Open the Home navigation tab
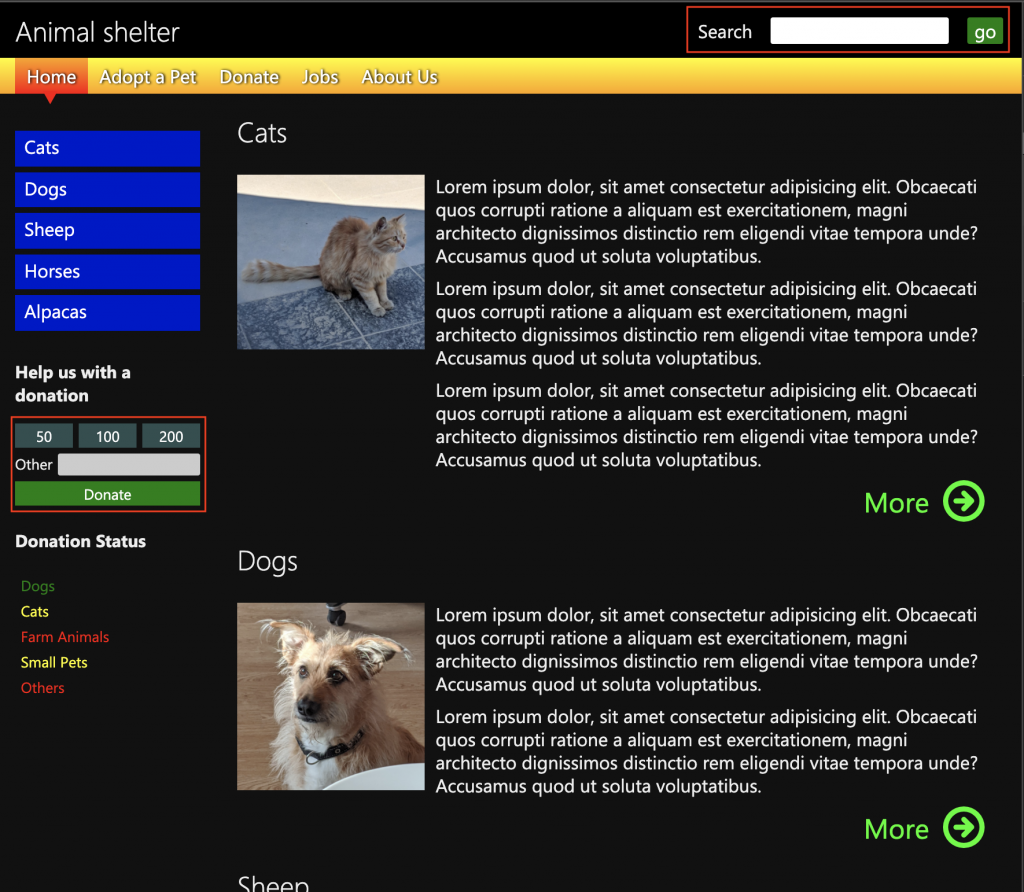Screen dimensions: 1024x892 click(x=52, y=76)
